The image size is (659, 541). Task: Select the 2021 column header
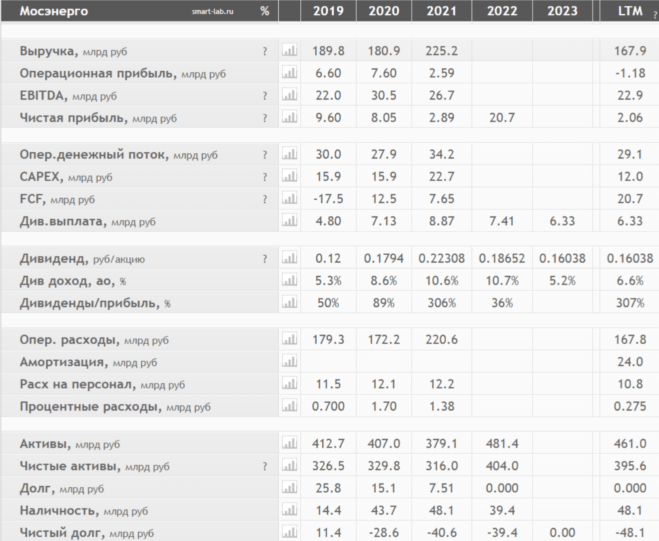click(x=441, y=11)
